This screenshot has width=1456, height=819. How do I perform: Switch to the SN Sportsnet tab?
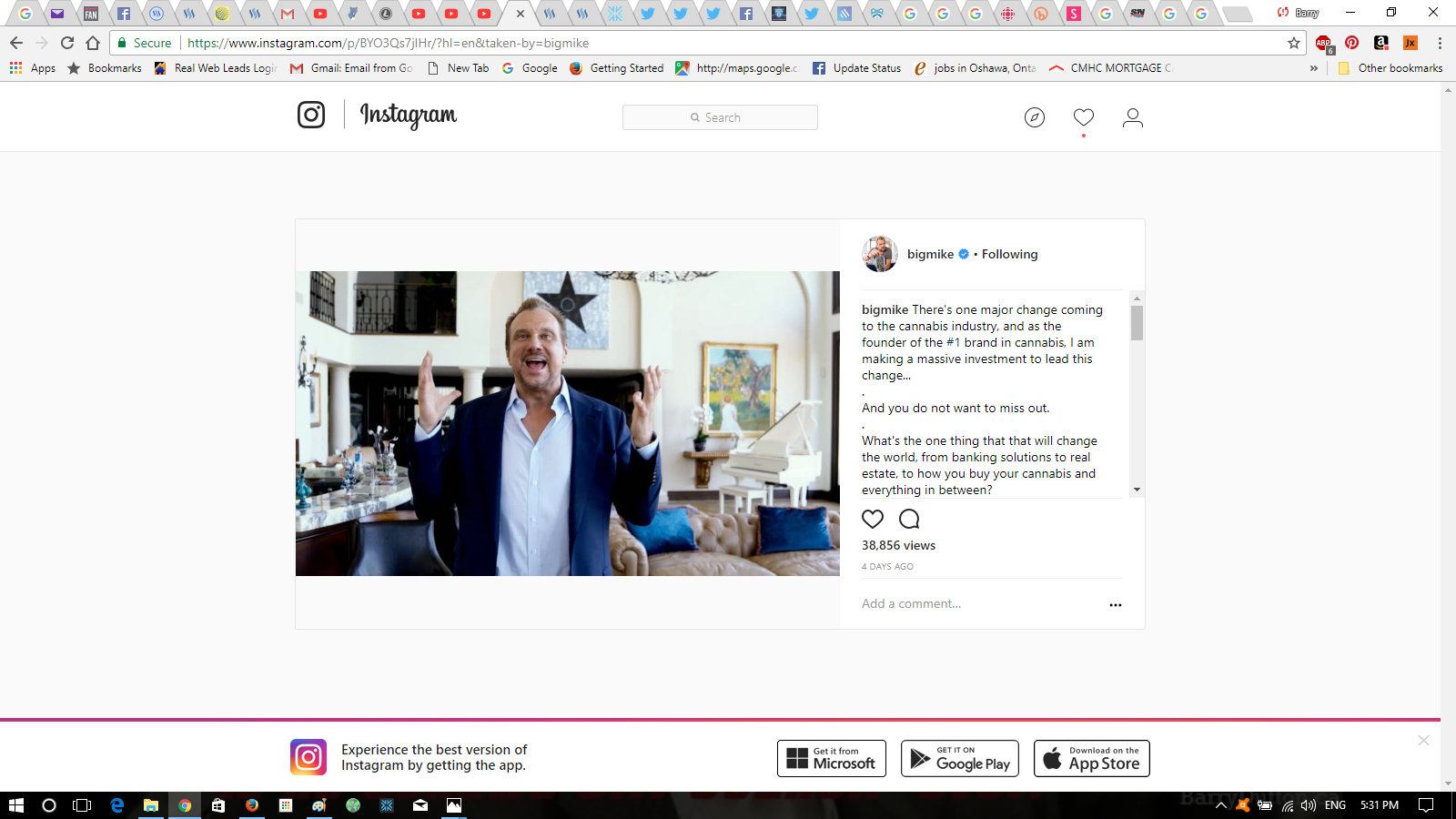[1137, 14]
